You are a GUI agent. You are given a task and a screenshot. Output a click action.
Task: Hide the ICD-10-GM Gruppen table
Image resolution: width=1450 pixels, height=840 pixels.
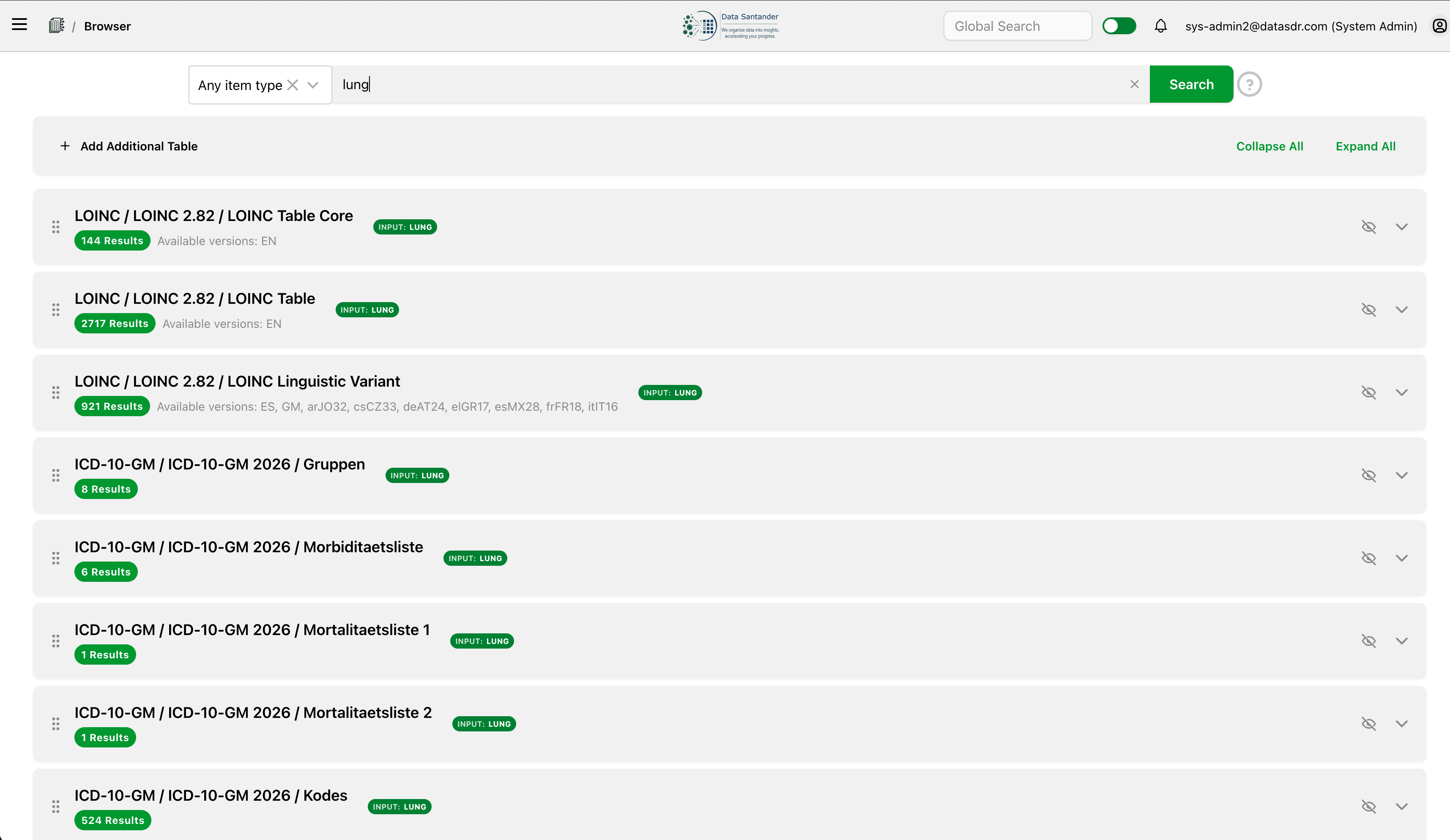click(1368, 475)
